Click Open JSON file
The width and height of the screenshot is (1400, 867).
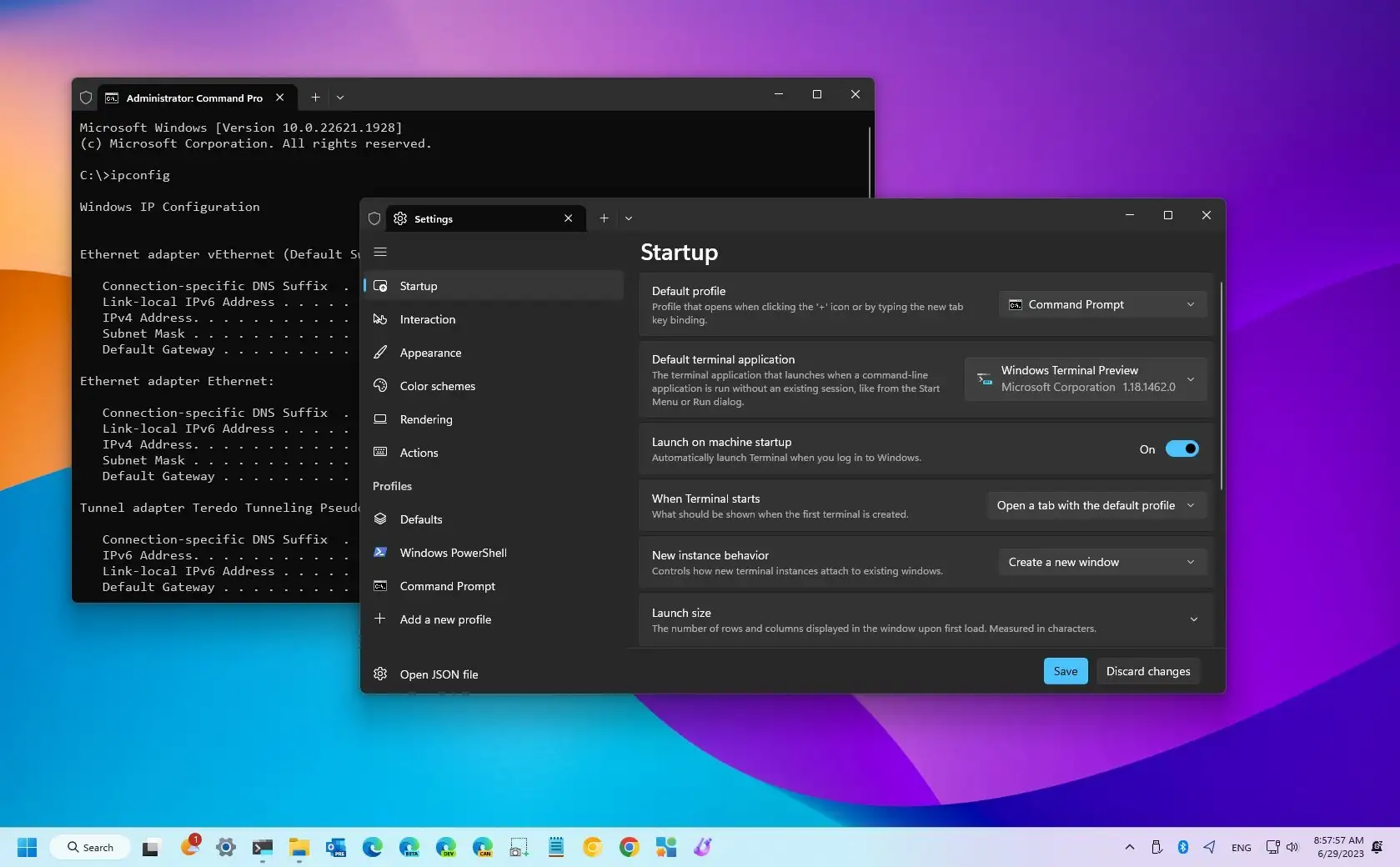[494, 674]
